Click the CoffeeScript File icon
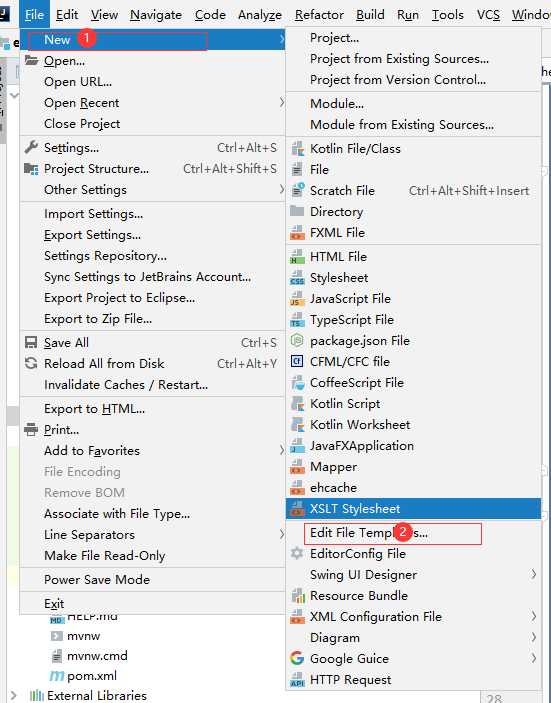 point(297,382)
